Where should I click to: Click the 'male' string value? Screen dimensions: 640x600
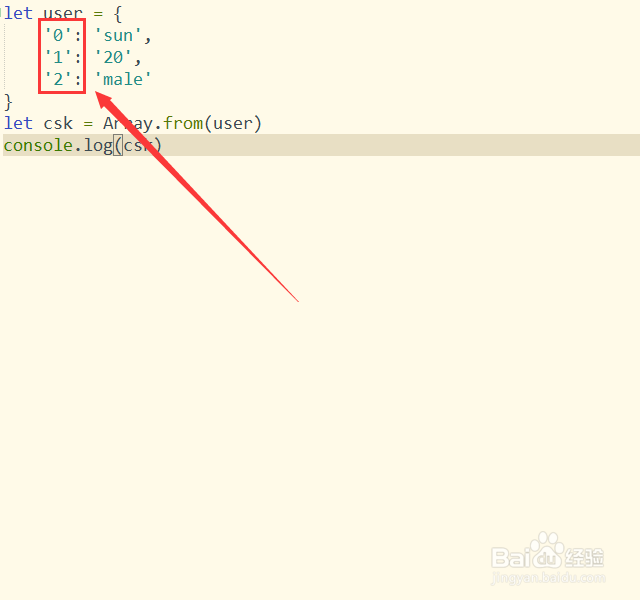point(123,80)
